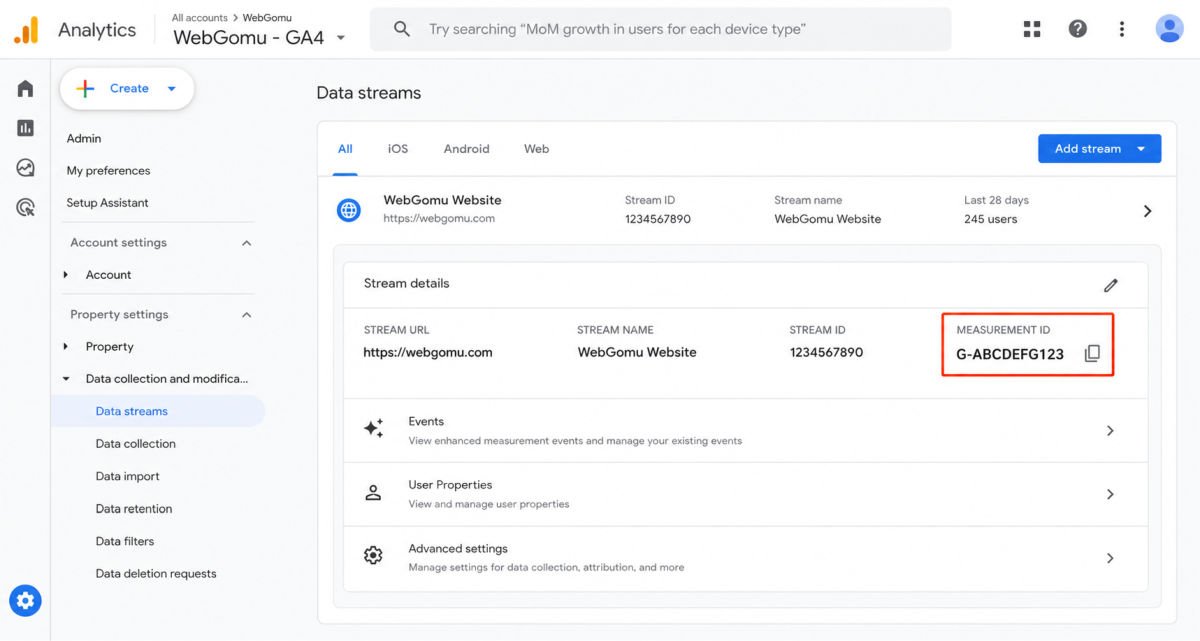Collapse Data collection and modification item
The width and height of the screenshot is (1200, 641).
pos(66,379)
